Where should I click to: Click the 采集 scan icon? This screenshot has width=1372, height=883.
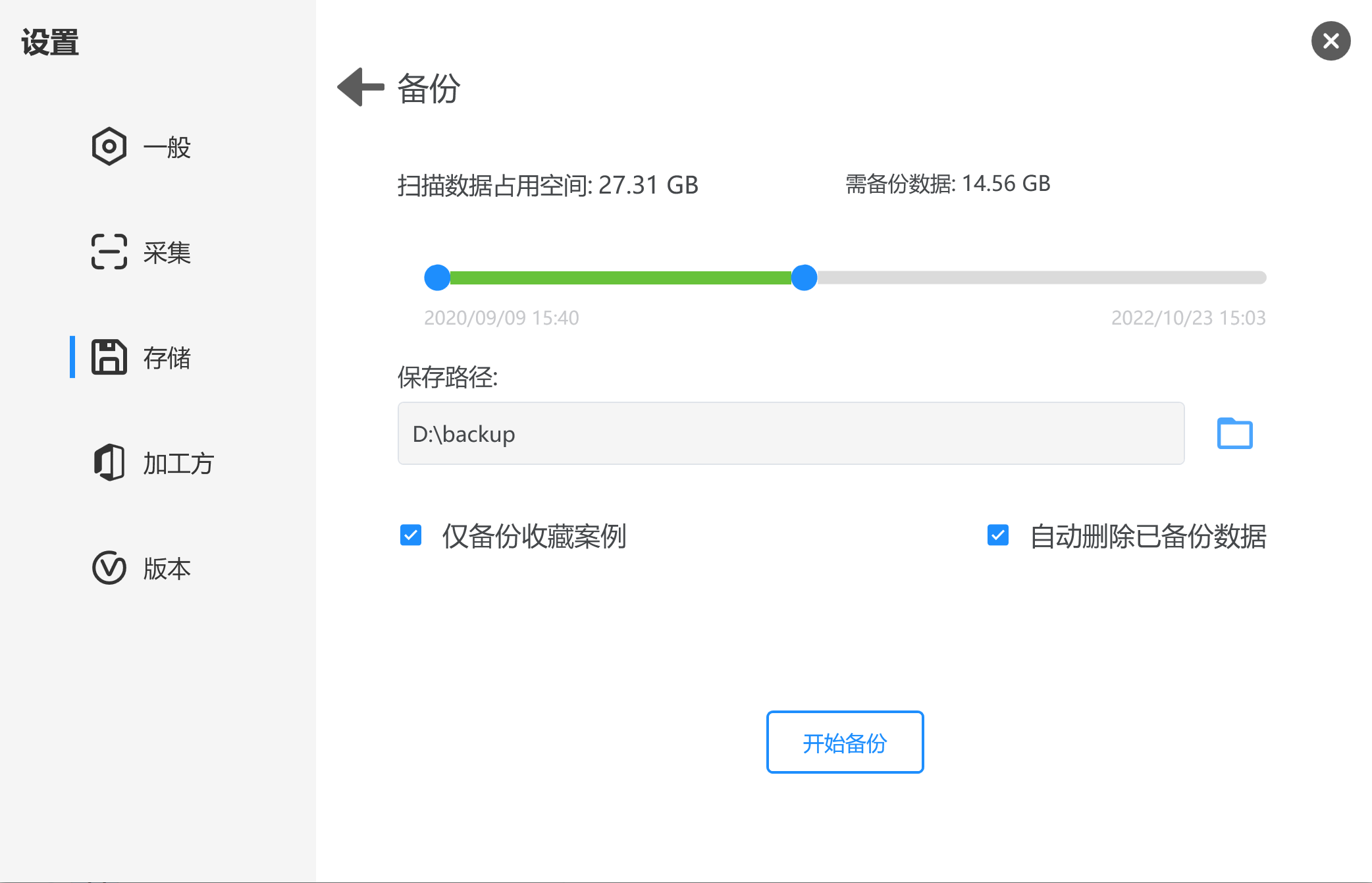click(109, 252)
